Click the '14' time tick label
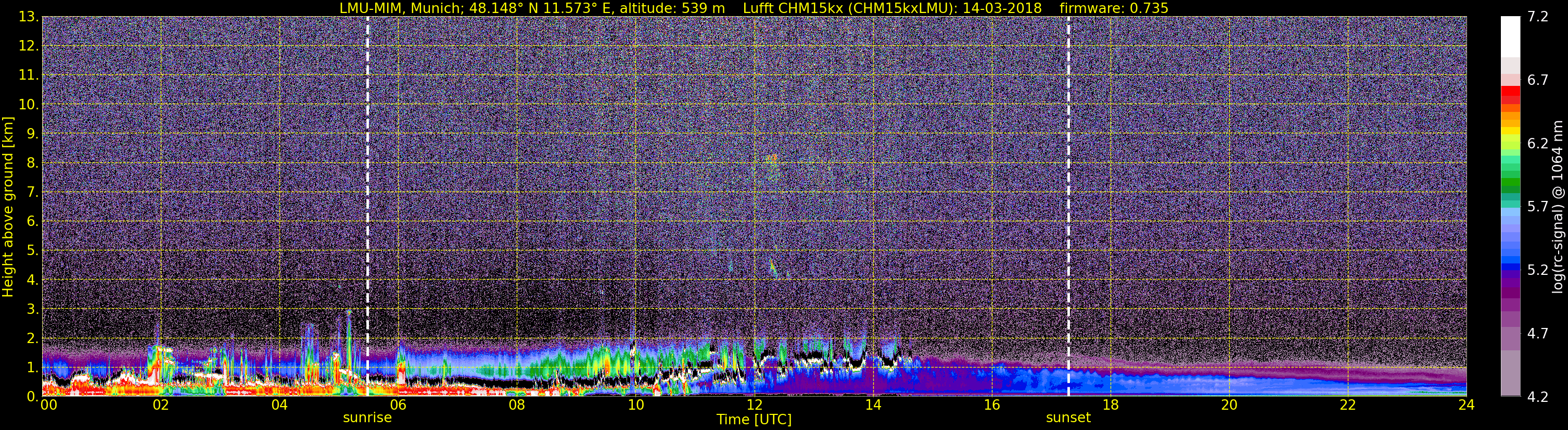 pyautogui.click(x=873, y=405)
